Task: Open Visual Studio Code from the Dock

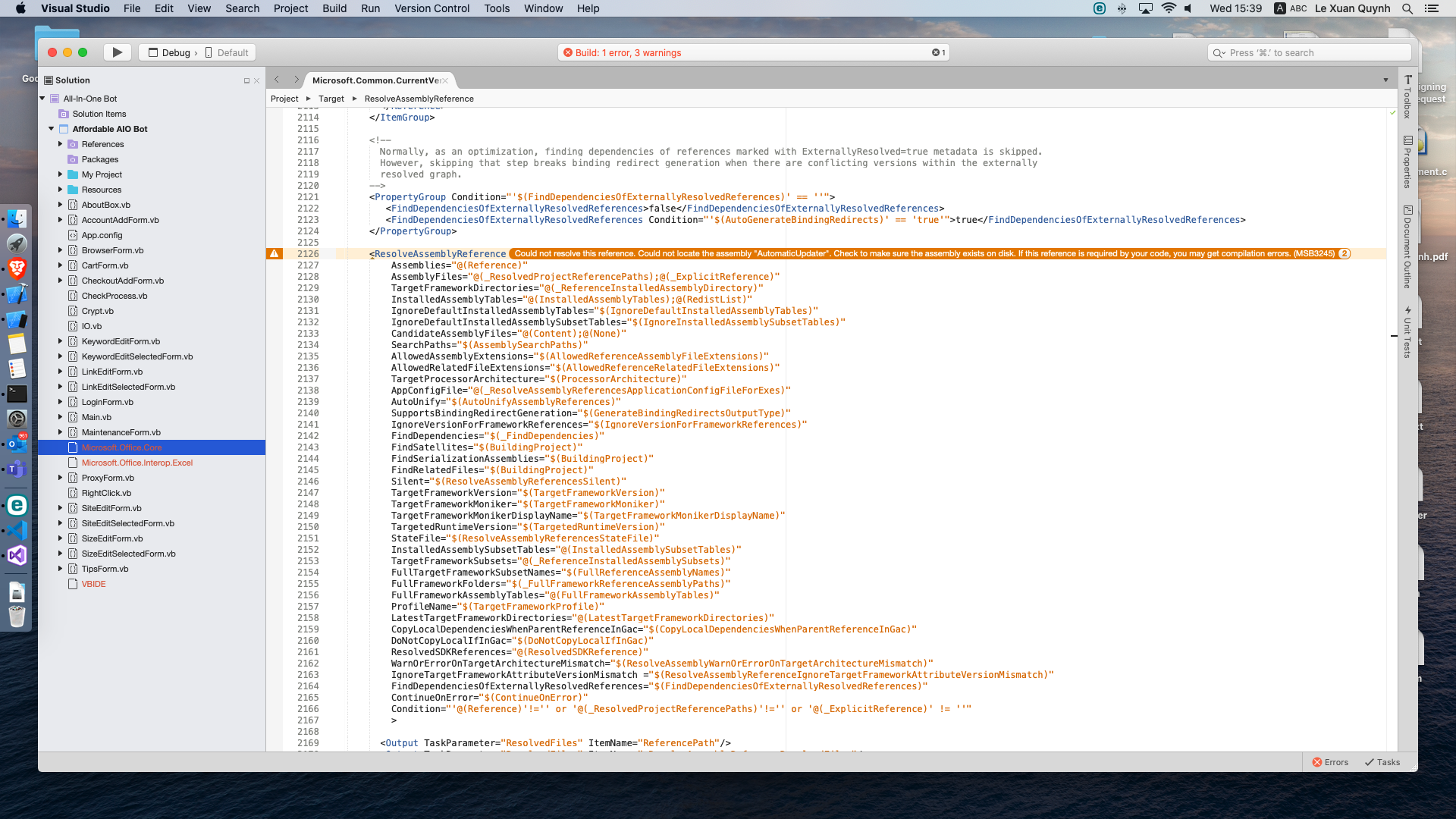Action: point(17,530)
